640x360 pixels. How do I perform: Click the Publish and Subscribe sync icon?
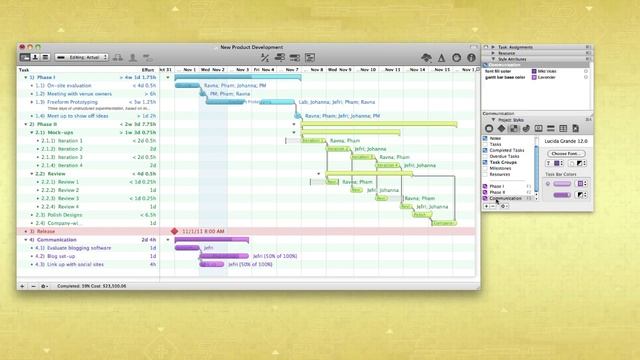tap(427, 58)
